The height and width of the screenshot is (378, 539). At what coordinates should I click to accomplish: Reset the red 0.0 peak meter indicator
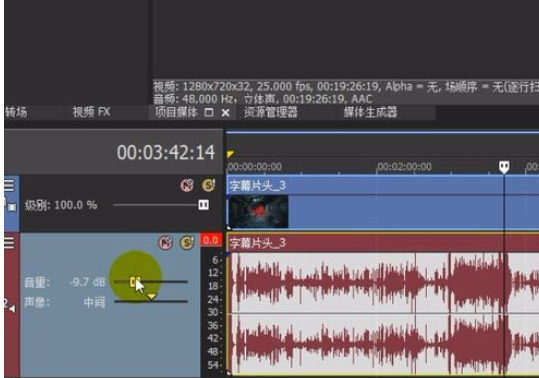click(211, 240)
